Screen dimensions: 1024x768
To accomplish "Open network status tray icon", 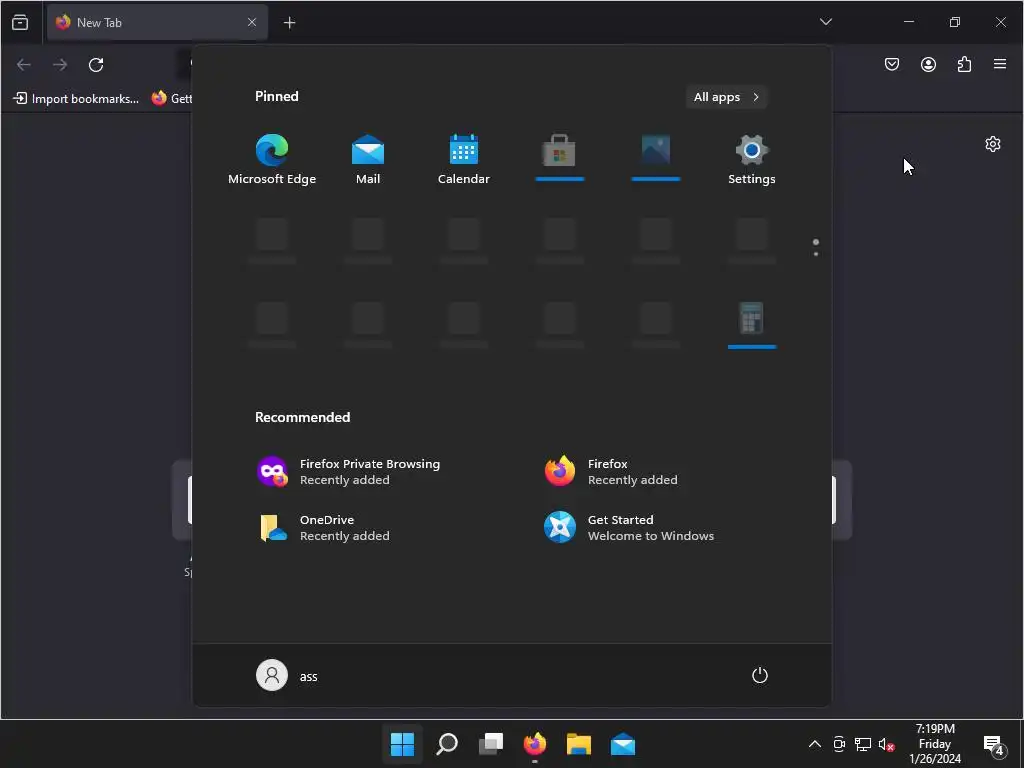I will point(863,744).
